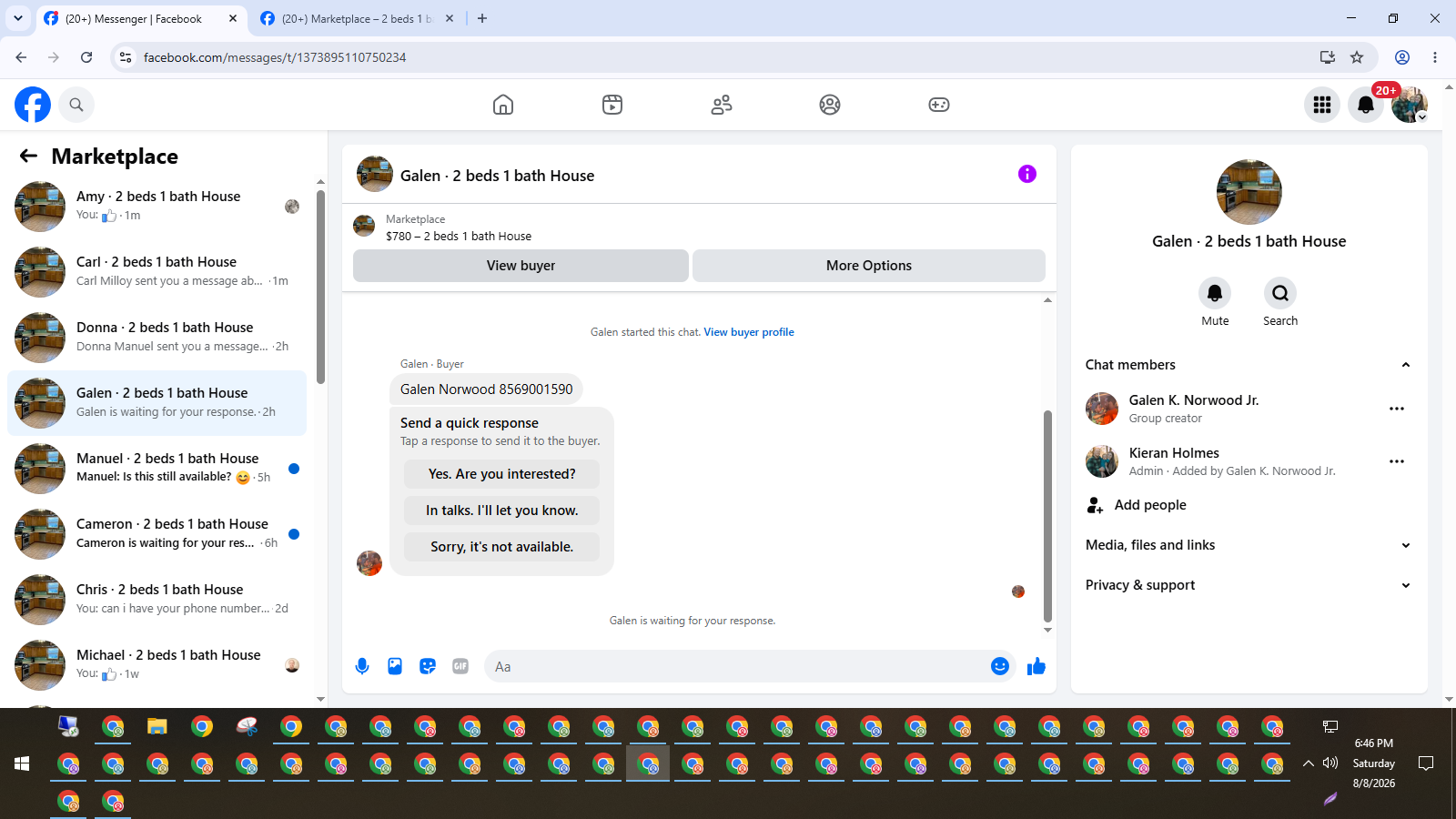Mute the Galen conversation
The height and width of the screenshot is (819, 1456).
point(1215,293)
